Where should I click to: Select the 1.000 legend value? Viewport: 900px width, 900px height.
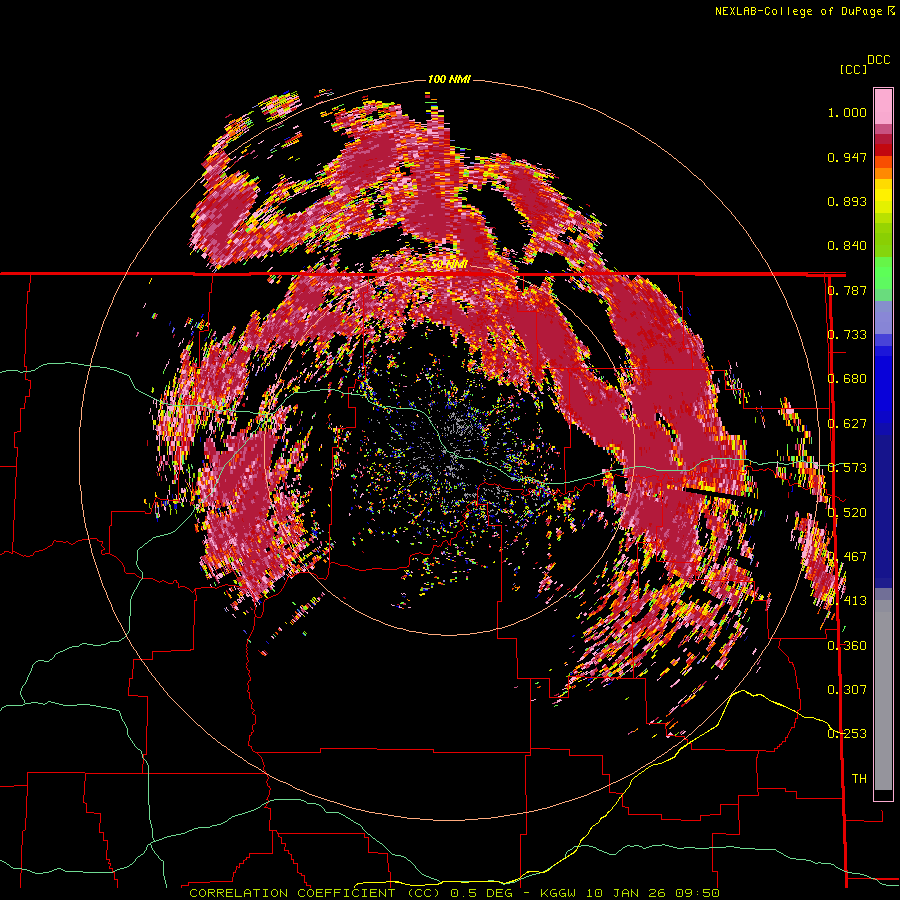(x=847, y=112)
